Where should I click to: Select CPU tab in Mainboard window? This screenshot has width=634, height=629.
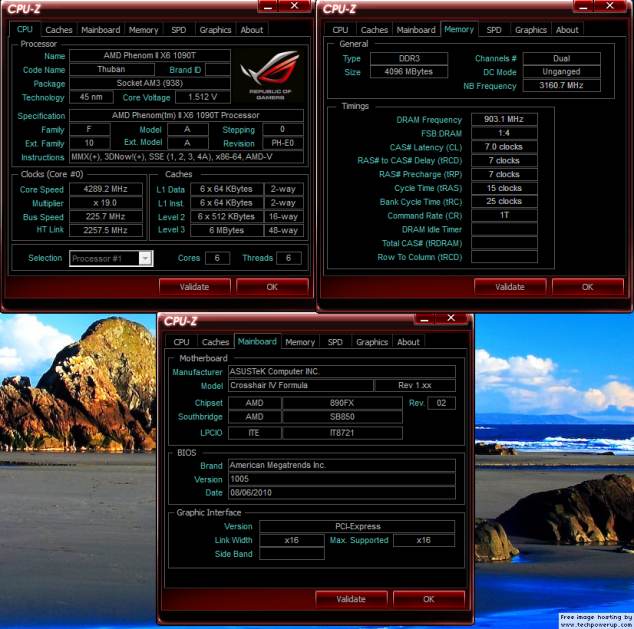[x=181, y=342]
